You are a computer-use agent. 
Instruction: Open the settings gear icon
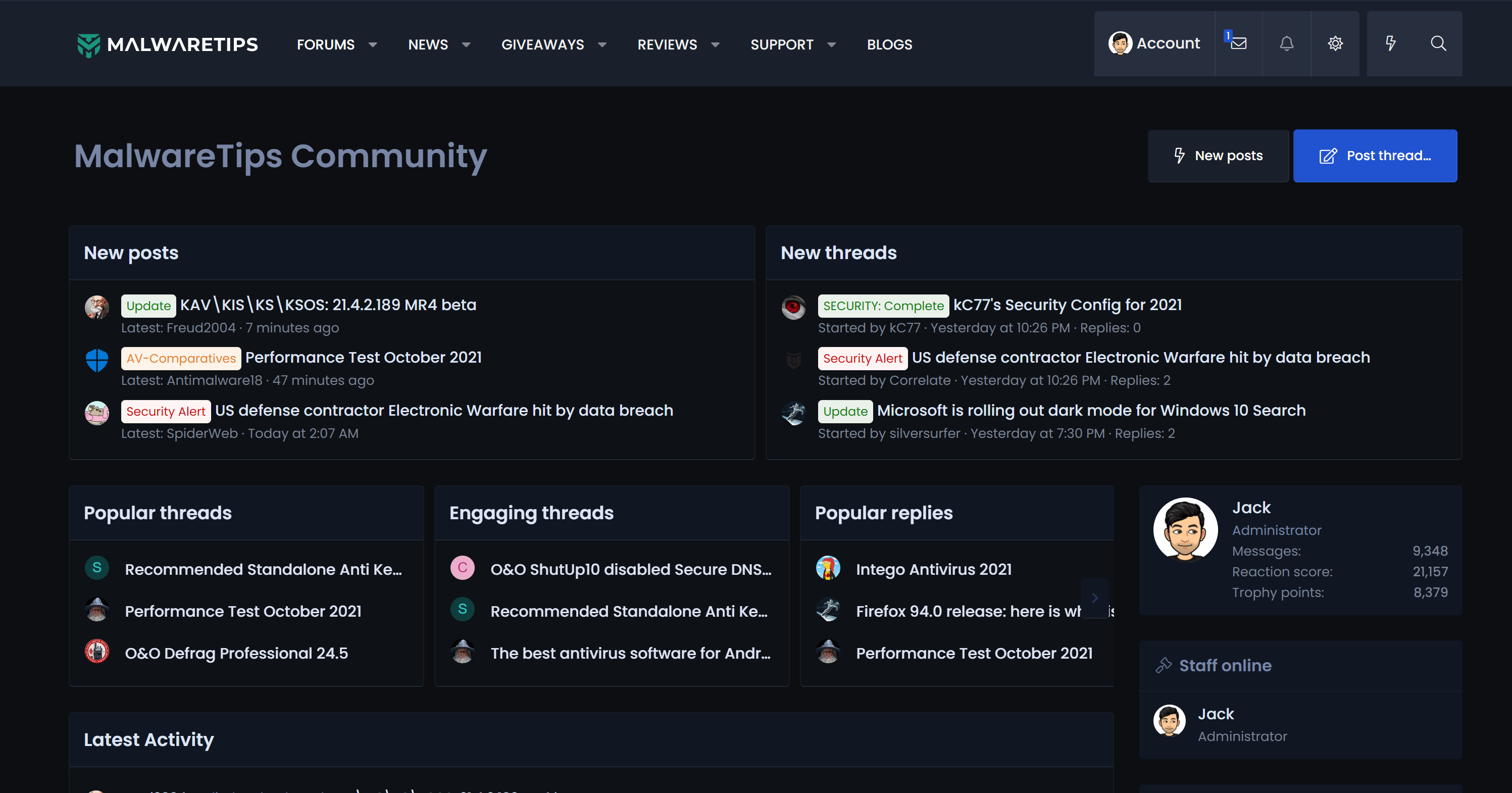point(1335,43)
